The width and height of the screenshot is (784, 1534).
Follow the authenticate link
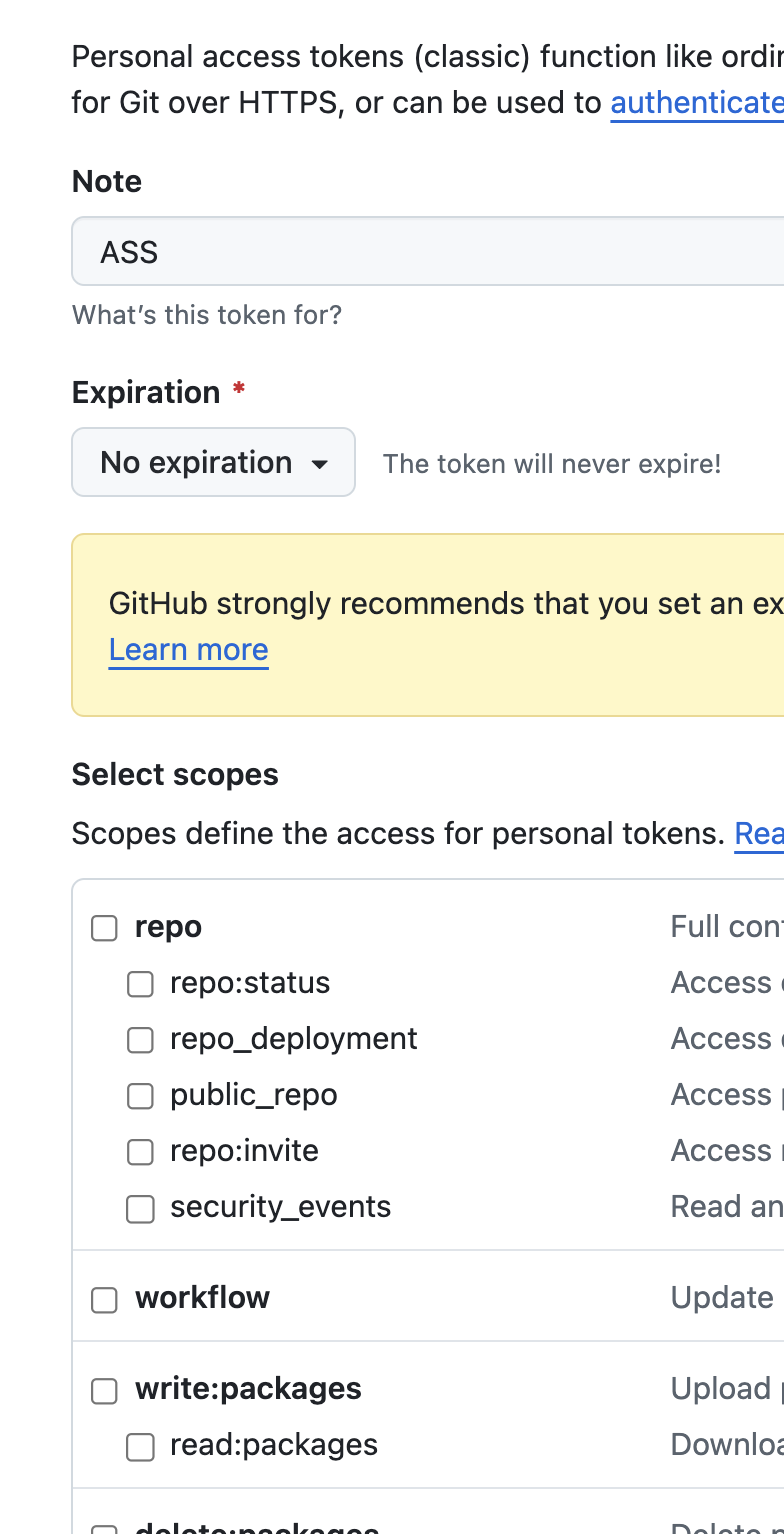coord(697,103)
